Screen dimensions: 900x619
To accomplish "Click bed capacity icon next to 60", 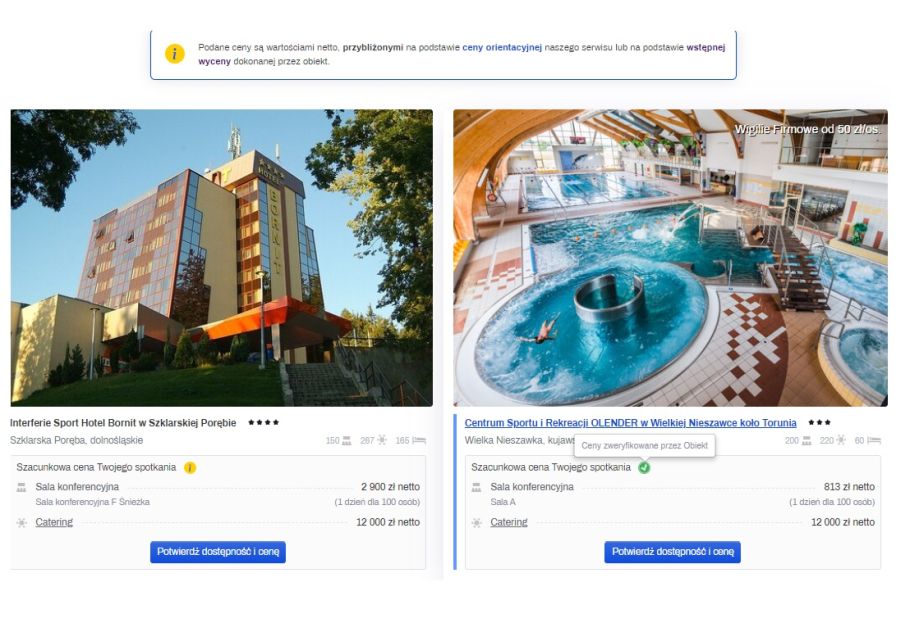I will pyautogui.click(x=874, y=440).
